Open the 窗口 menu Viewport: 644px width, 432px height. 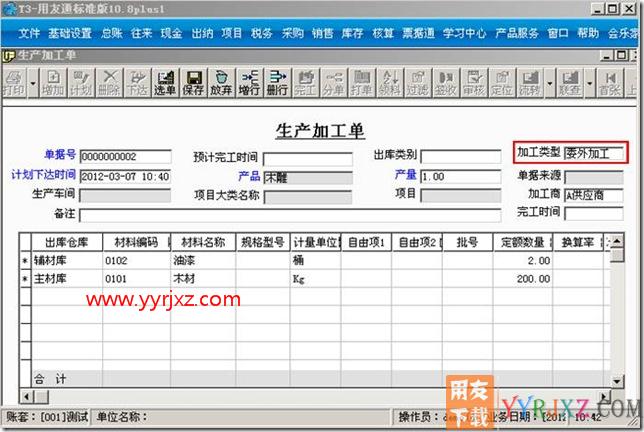[558, 33]
